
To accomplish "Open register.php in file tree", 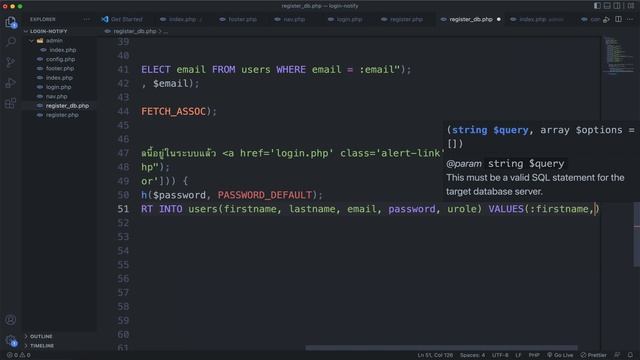I will pyautogui.click(x=62, y=115).
